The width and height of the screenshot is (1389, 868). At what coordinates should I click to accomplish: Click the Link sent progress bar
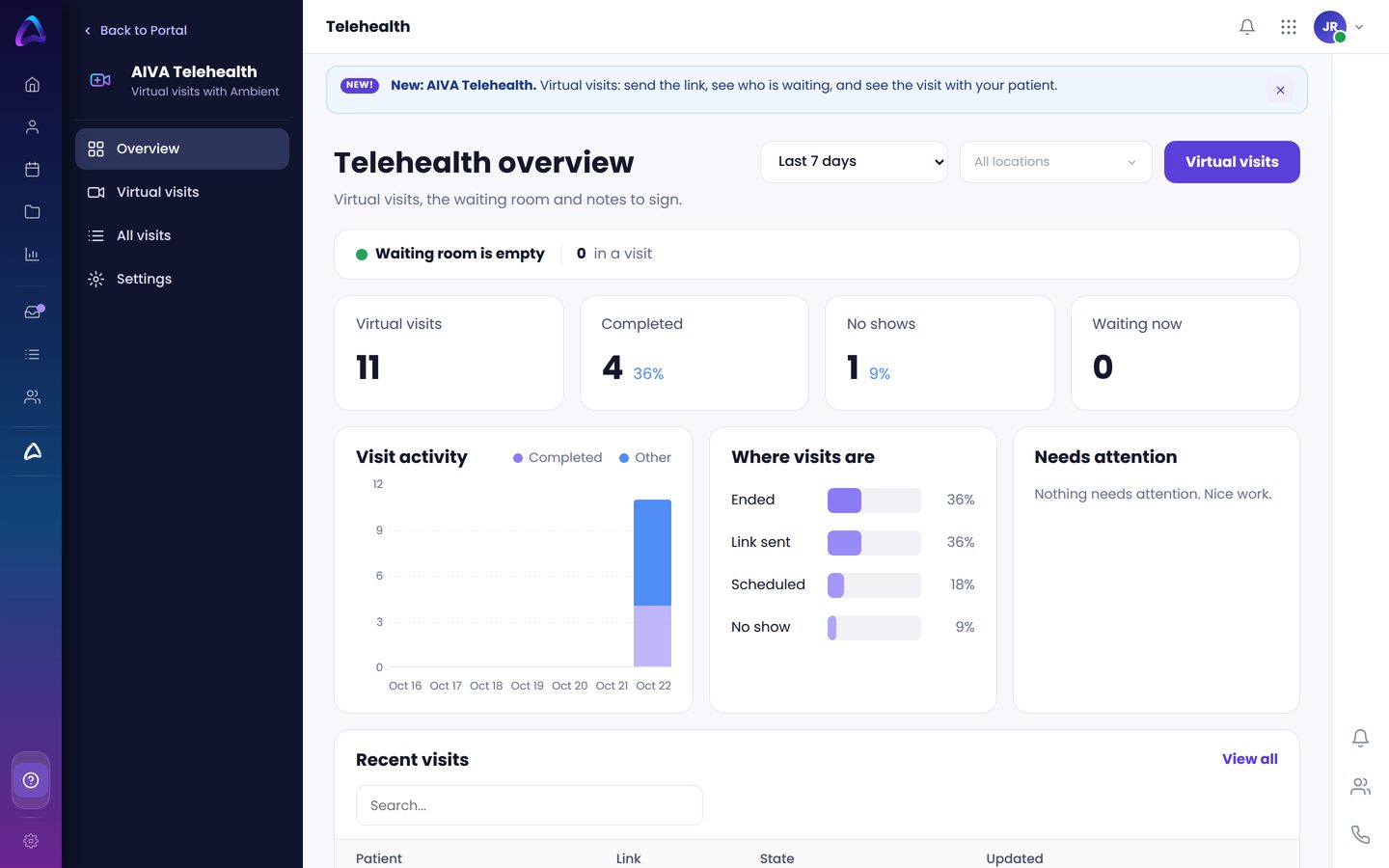click(x=874, y=543)
